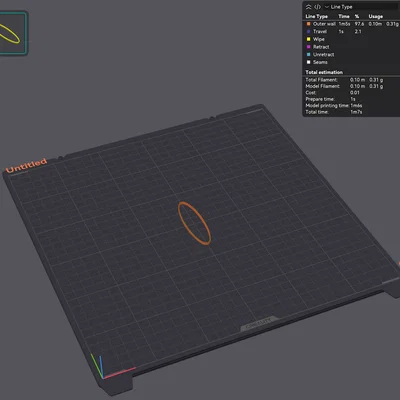Toggle the yellow Wipe color swatch
The image size is (400, 400).
(308, 39)
